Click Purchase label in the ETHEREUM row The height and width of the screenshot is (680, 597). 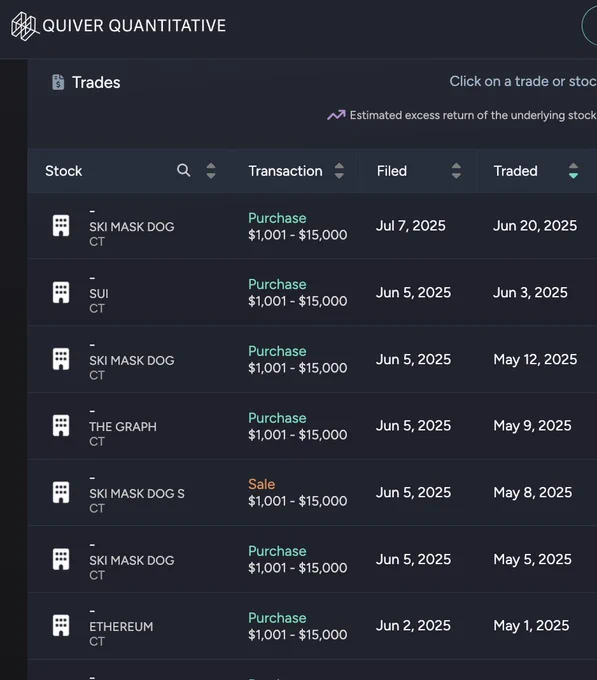point(277,618)
